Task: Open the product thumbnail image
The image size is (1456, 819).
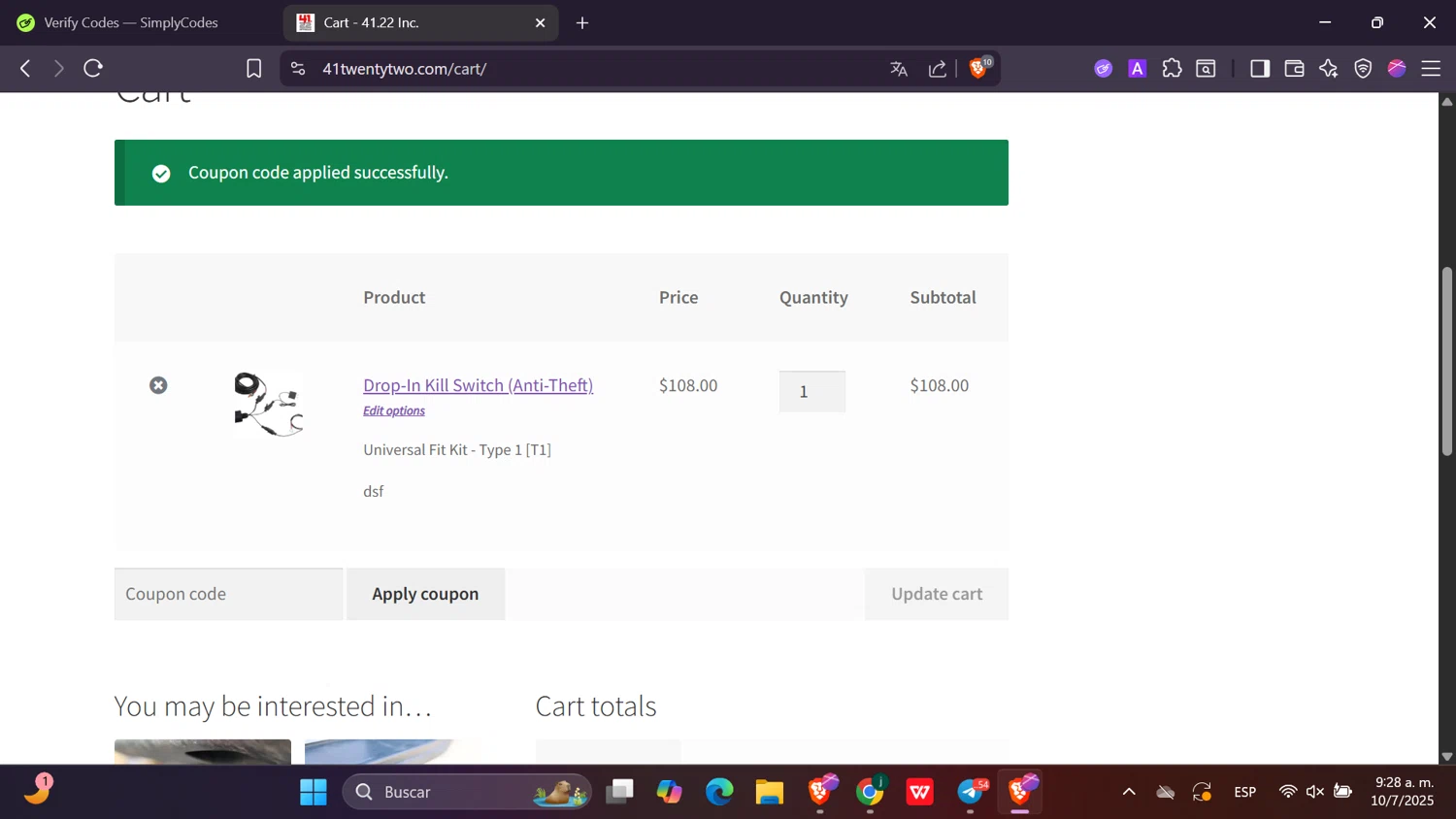Action: point(268,404)
